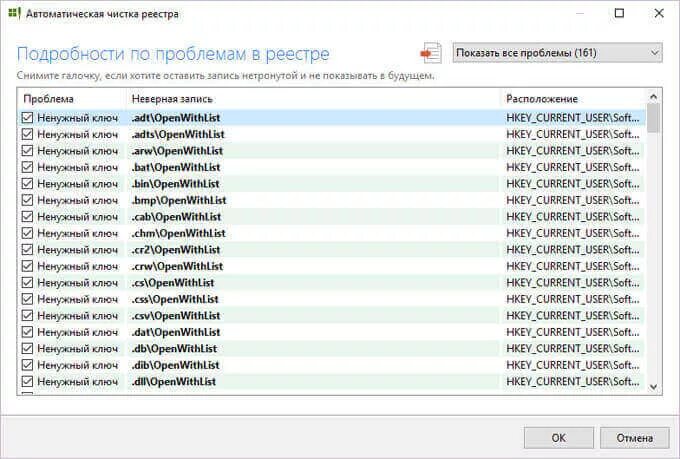Toggle the .bat\OpenWithList checkbox
680x459 pixels.
[x=27, y=167]
